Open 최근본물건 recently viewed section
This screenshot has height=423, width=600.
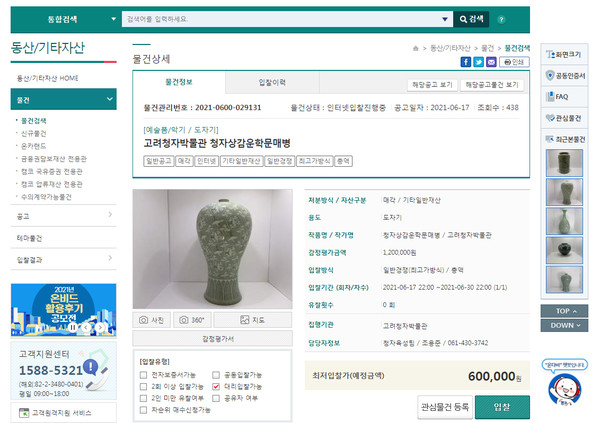point(564,139)
